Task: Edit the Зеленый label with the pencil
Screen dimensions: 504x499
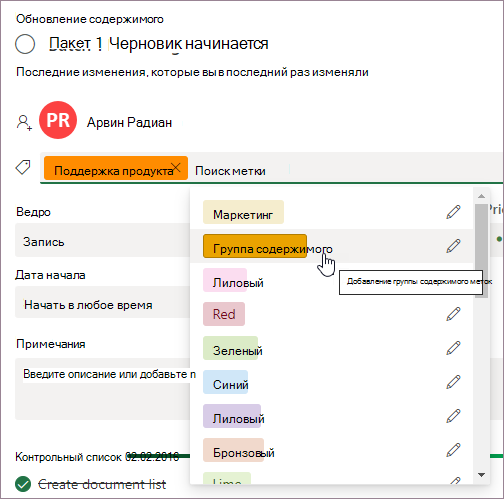Action: tap(453, 348)
